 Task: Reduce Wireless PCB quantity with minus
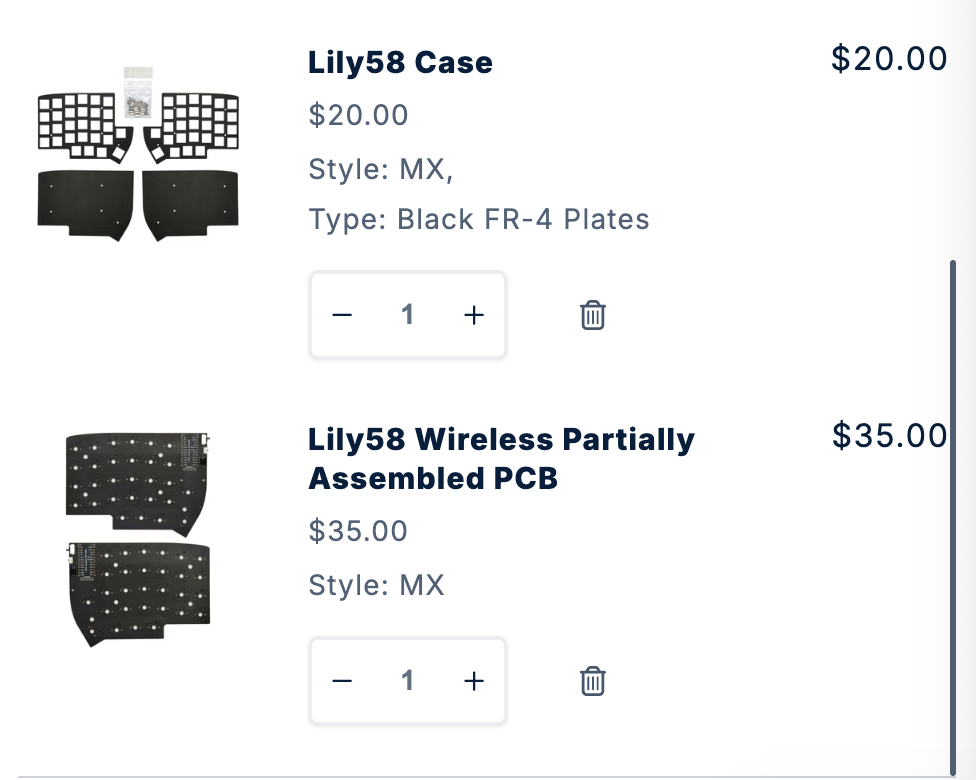pyautogui.click(x=342, y=681)
